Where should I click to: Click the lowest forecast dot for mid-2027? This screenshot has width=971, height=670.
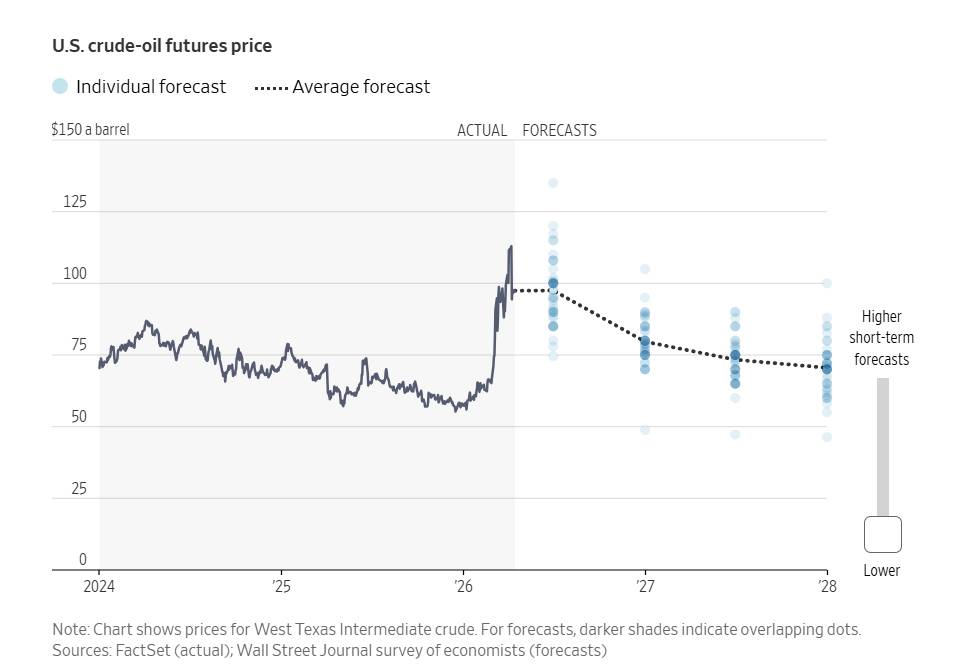click(x=735, y=434)
